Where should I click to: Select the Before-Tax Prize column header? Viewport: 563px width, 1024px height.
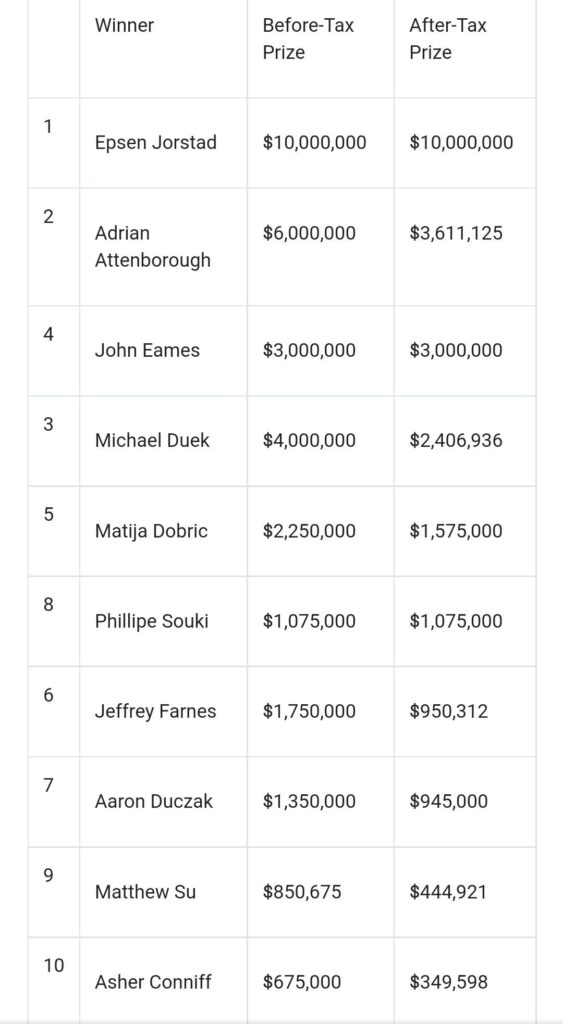308,39
